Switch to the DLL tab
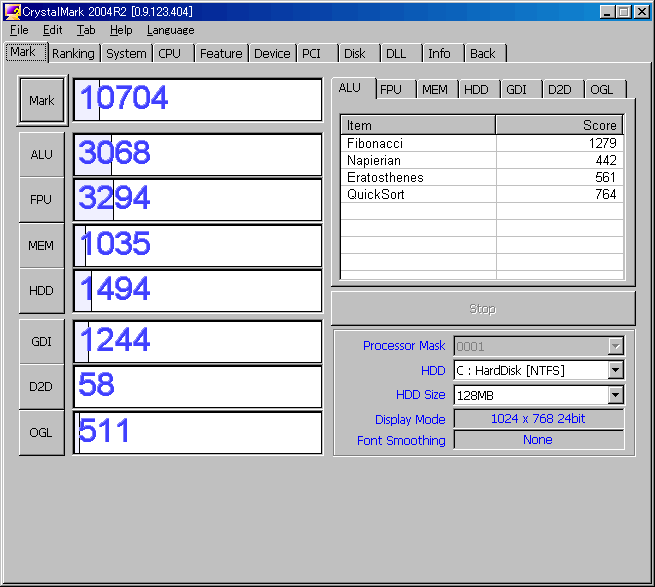The height and width of the screenshot is (587, 655). [401, 53]
